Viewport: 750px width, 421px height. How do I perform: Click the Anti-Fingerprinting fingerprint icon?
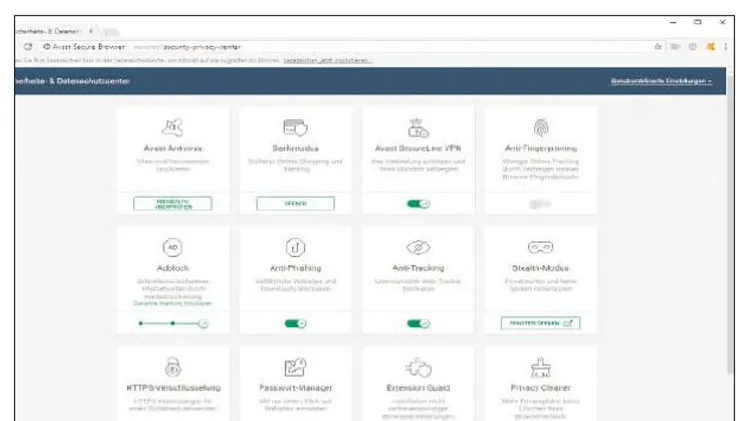coord(540,128)
